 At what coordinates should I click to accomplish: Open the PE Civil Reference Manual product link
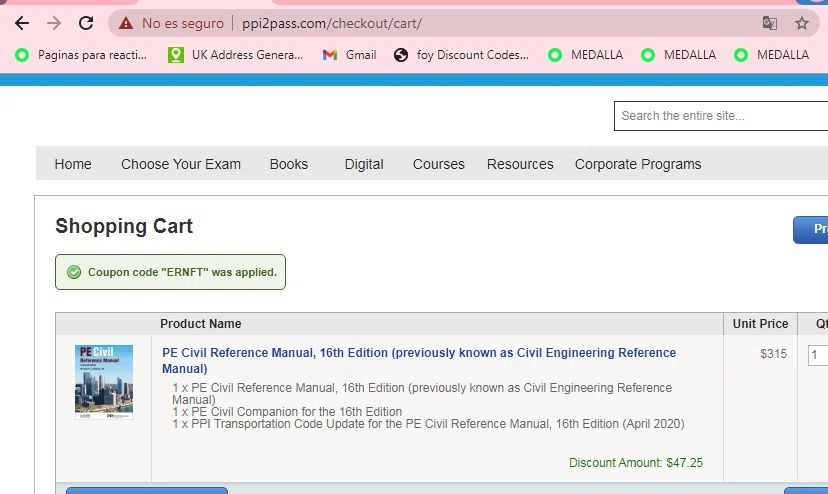[x=419, y=360]
